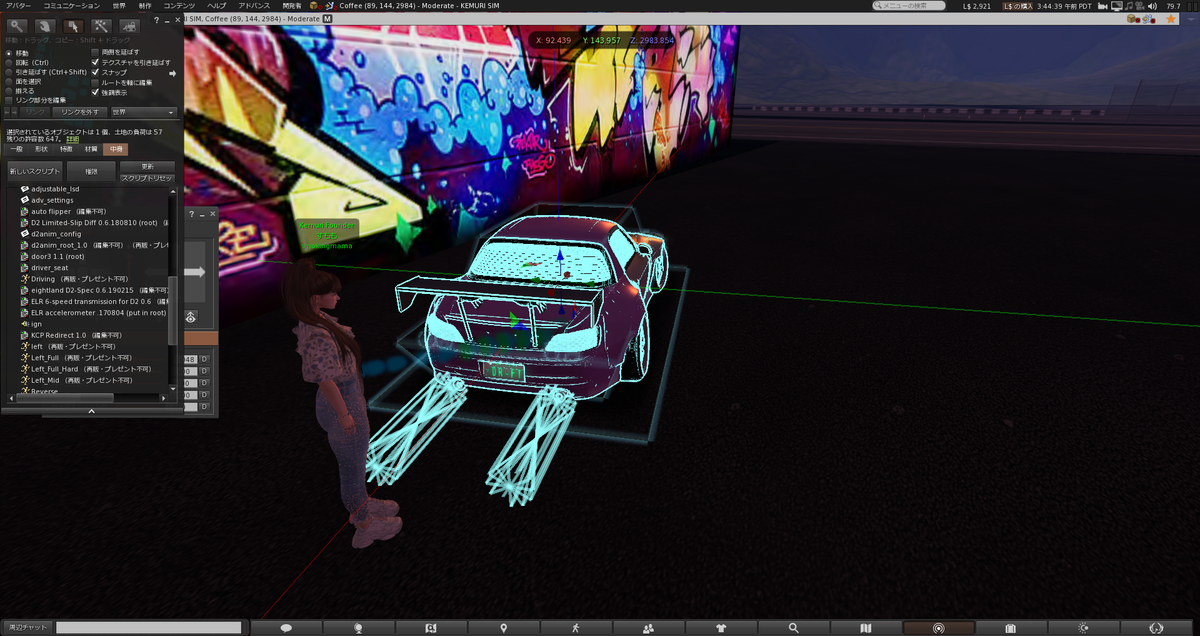This screenshot has width=1200, height=636.
Task: Select the Focus (magnifier) build tool
Action: [17, 25]
